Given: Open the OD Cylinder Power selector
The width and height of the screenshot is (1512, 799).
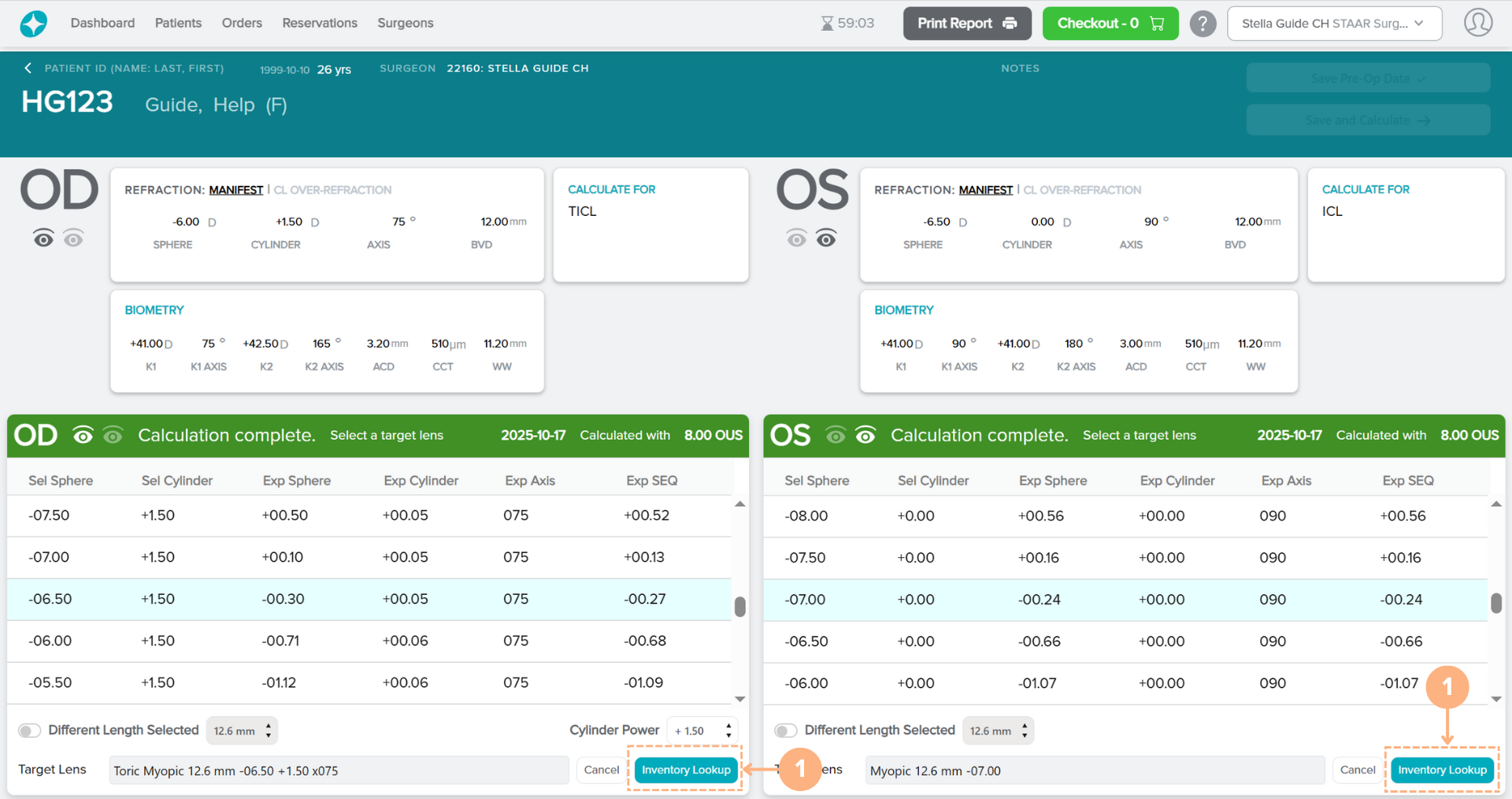Looking at the screenshot, I should (702, 730).
